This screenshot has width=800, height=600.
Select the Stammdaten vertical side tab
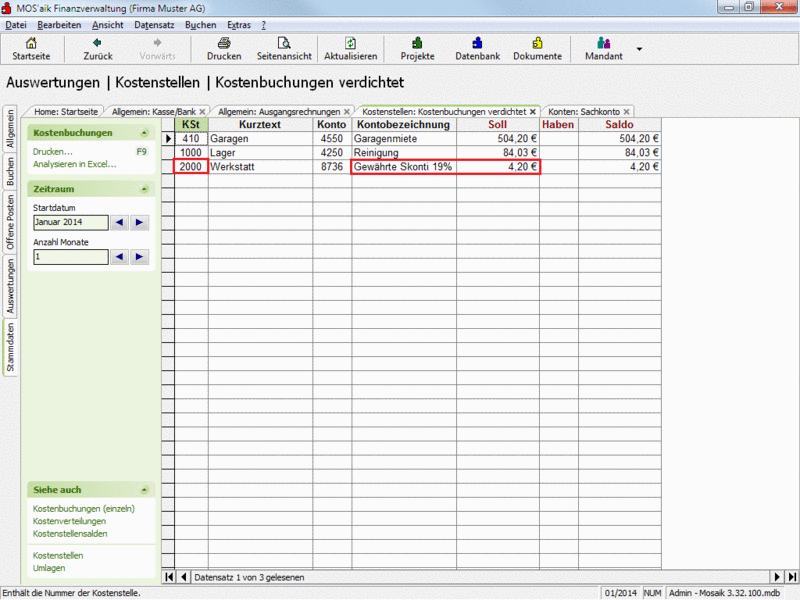pos(10,348)
